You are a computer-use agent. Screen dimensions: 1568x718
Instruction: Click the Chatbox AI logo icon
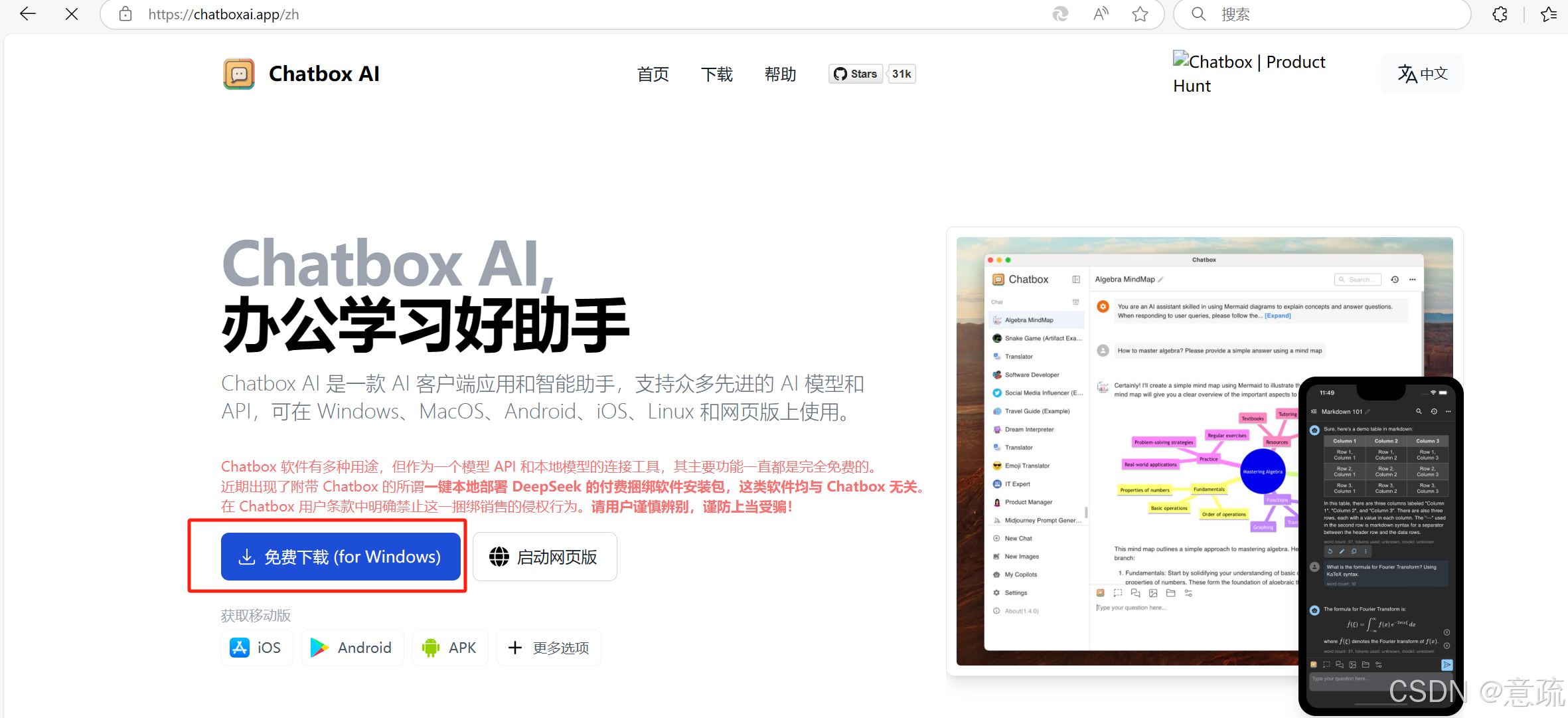point(239,74)
